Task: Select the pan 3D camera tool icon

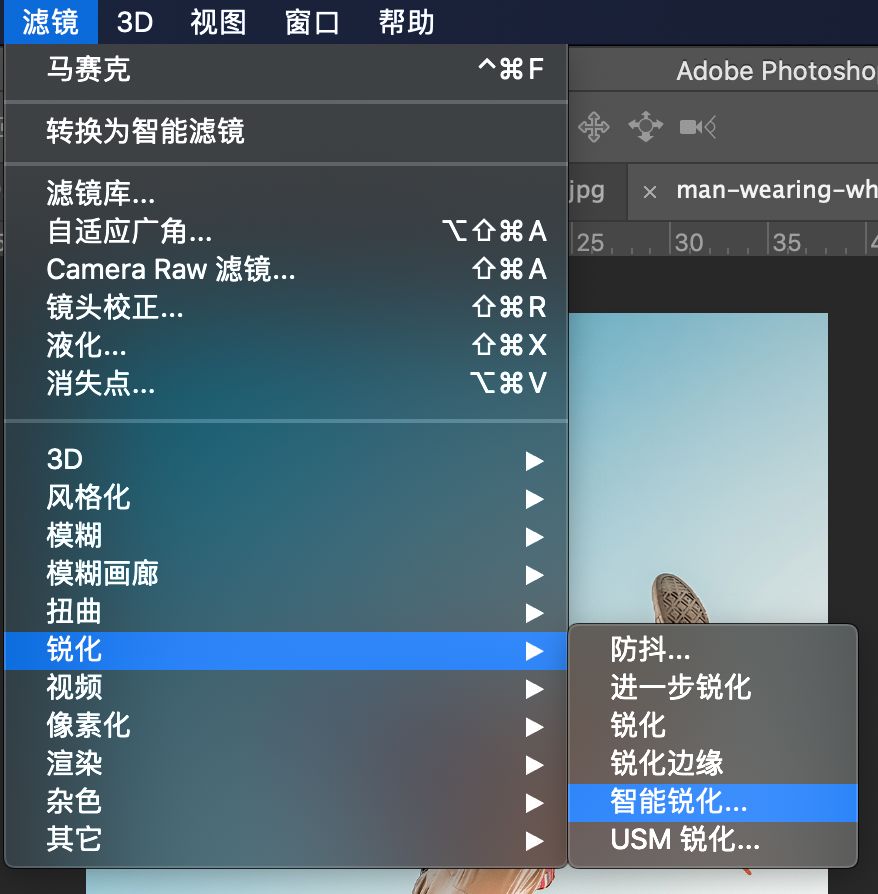Action: [595, 126]
